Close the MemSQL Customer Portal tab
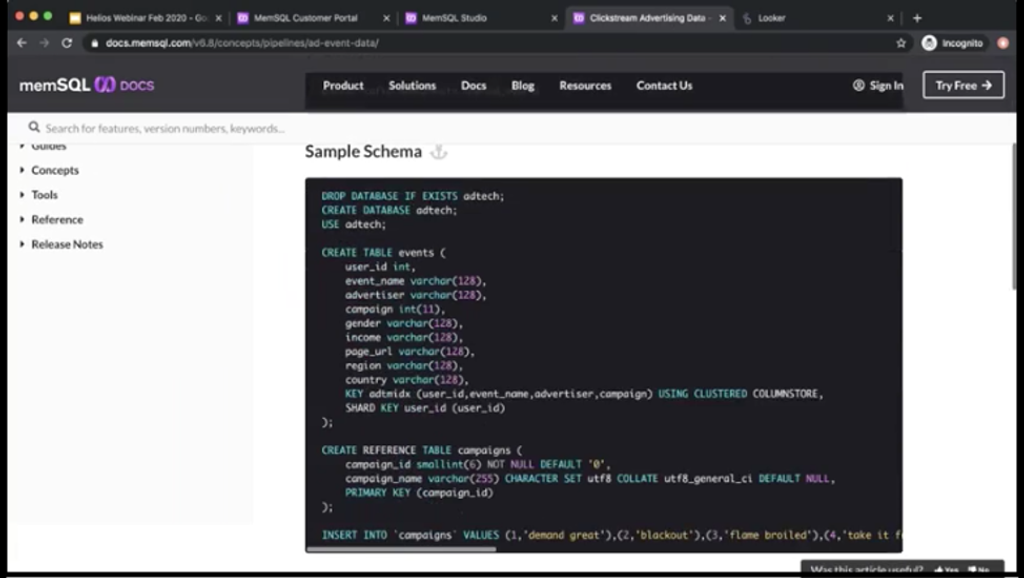This screenshot has width=1024, height=578. (x=386, y=18)
